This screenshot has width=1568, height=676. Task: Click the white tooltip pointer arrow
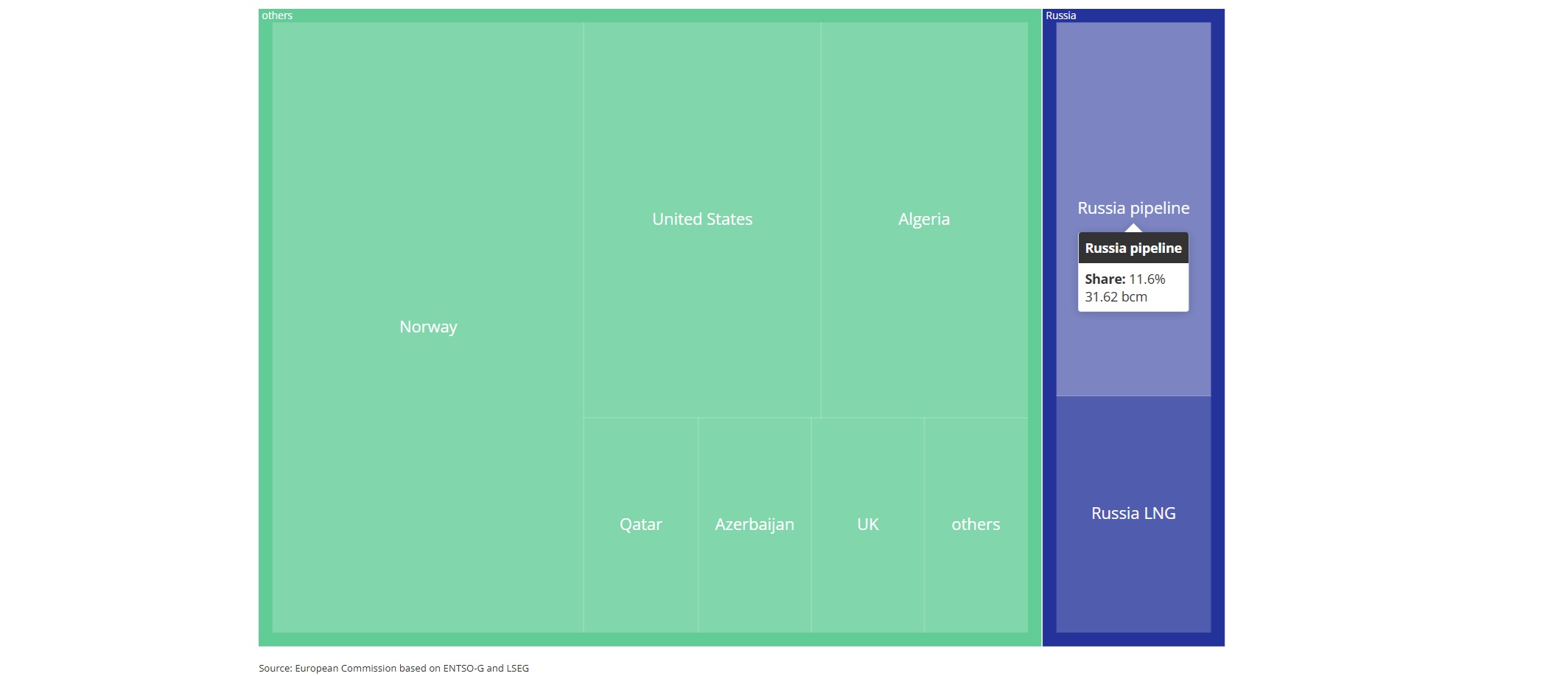coord(1133,229)
